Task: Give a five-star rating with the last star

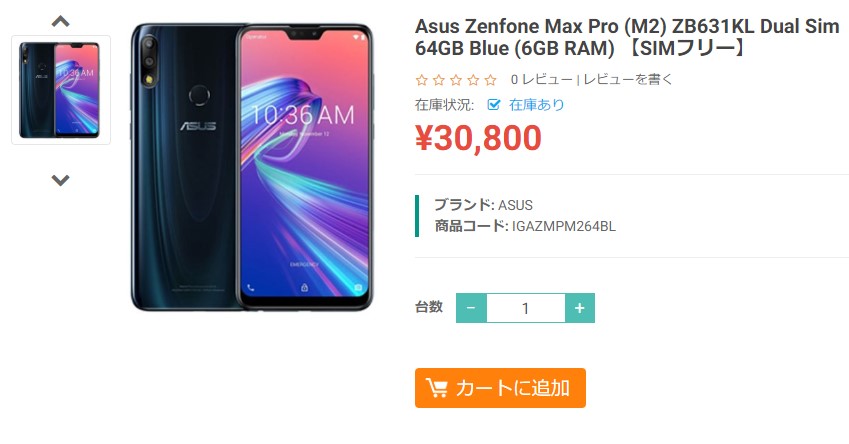Action: 491,80
